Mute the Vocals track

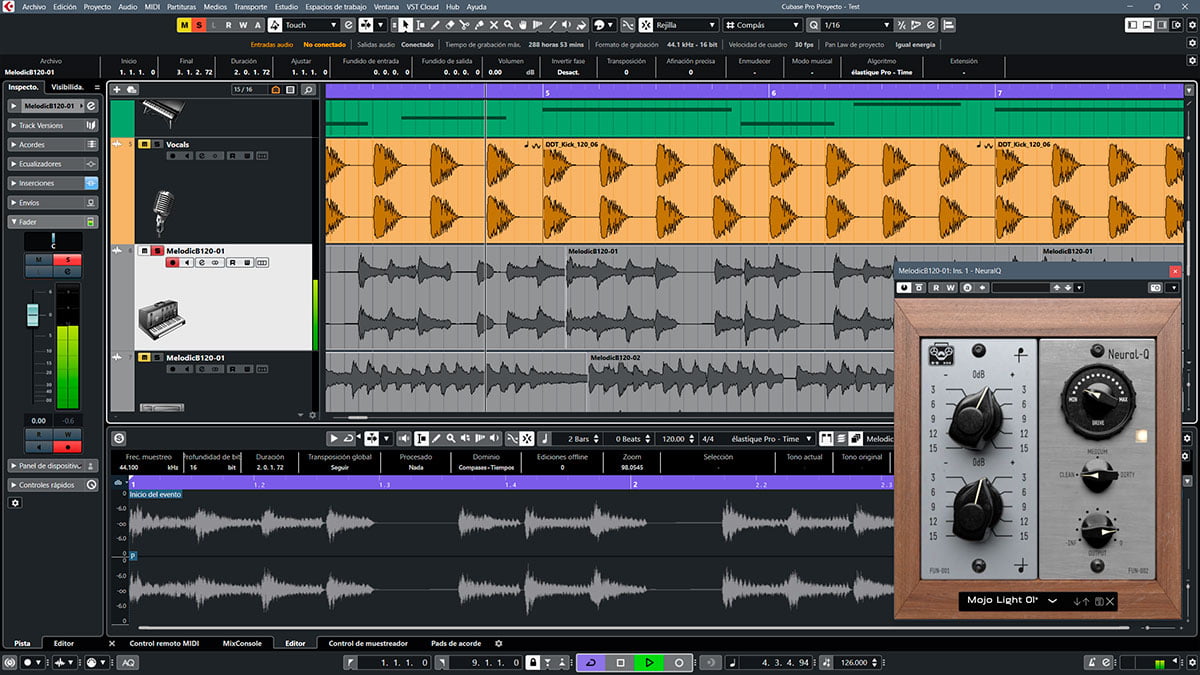point(144,144)
